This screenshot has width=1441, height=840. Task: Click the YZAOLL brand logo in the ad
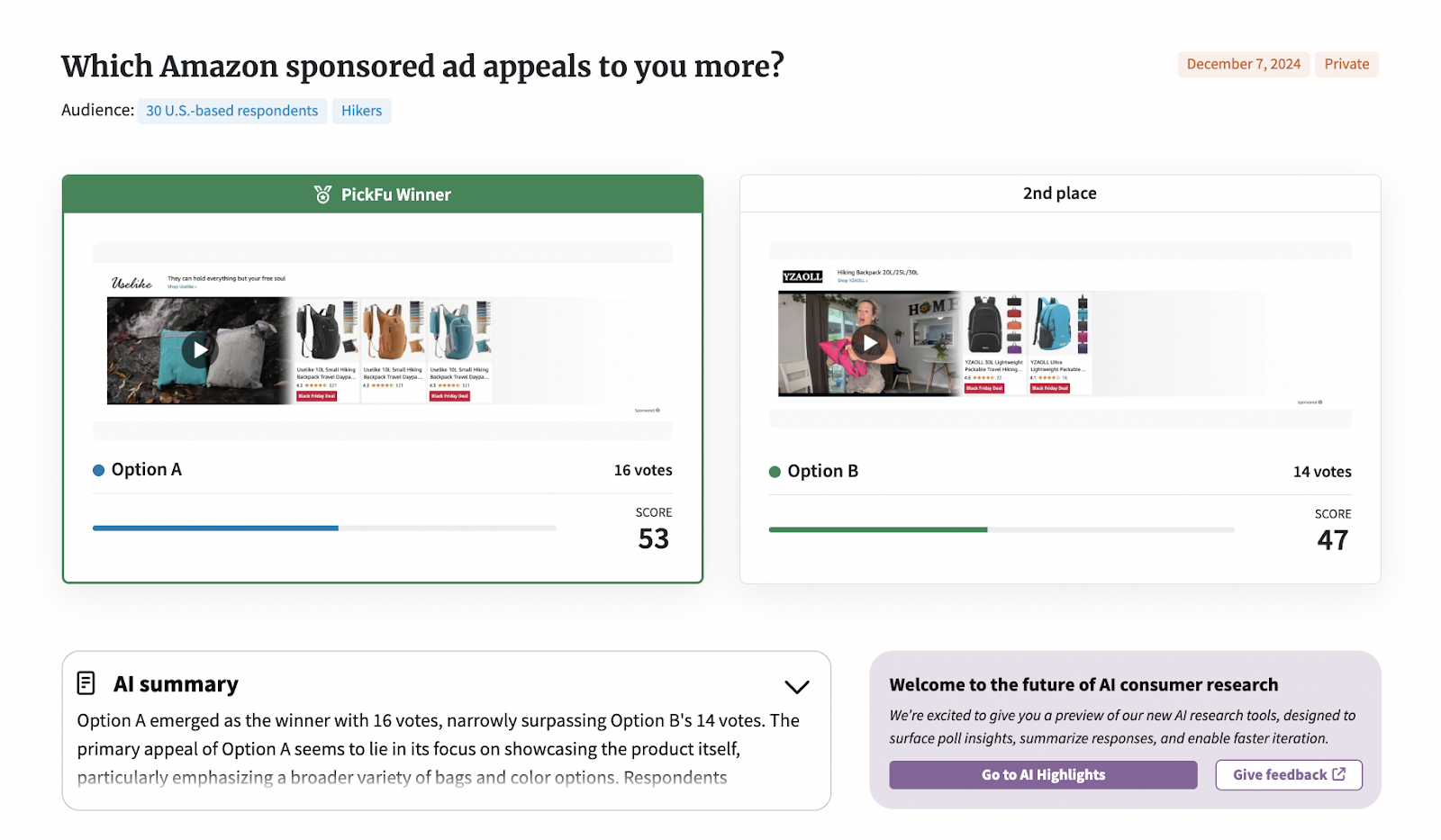(x=802, y=276)
